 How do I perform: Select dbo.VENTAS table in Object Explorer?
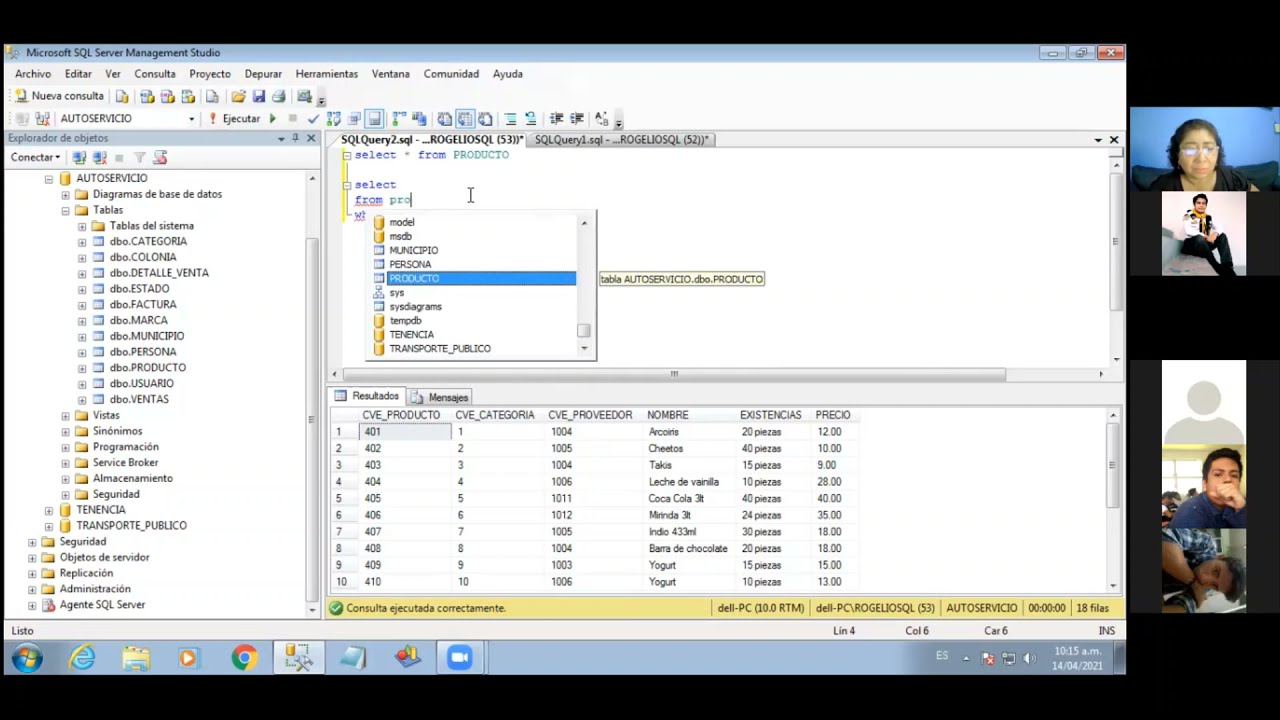[x=139, y=399]
